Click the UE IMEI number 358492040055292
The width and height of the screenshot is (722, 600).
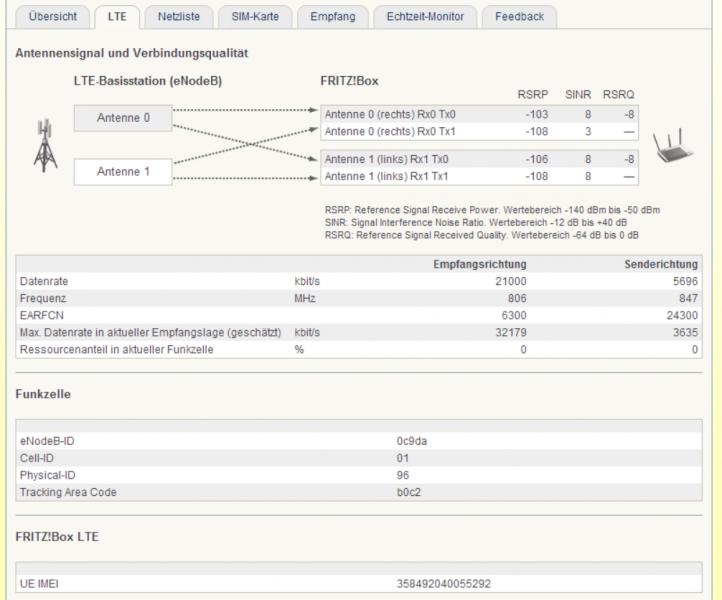click(x=443, y=584)
